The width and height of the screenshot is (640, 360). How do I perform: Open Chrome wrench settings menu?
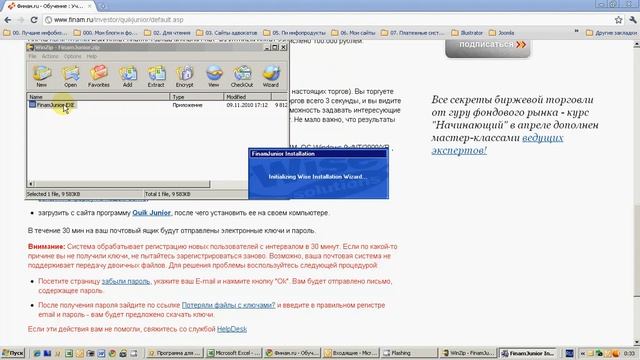click(x=633, y=20)
